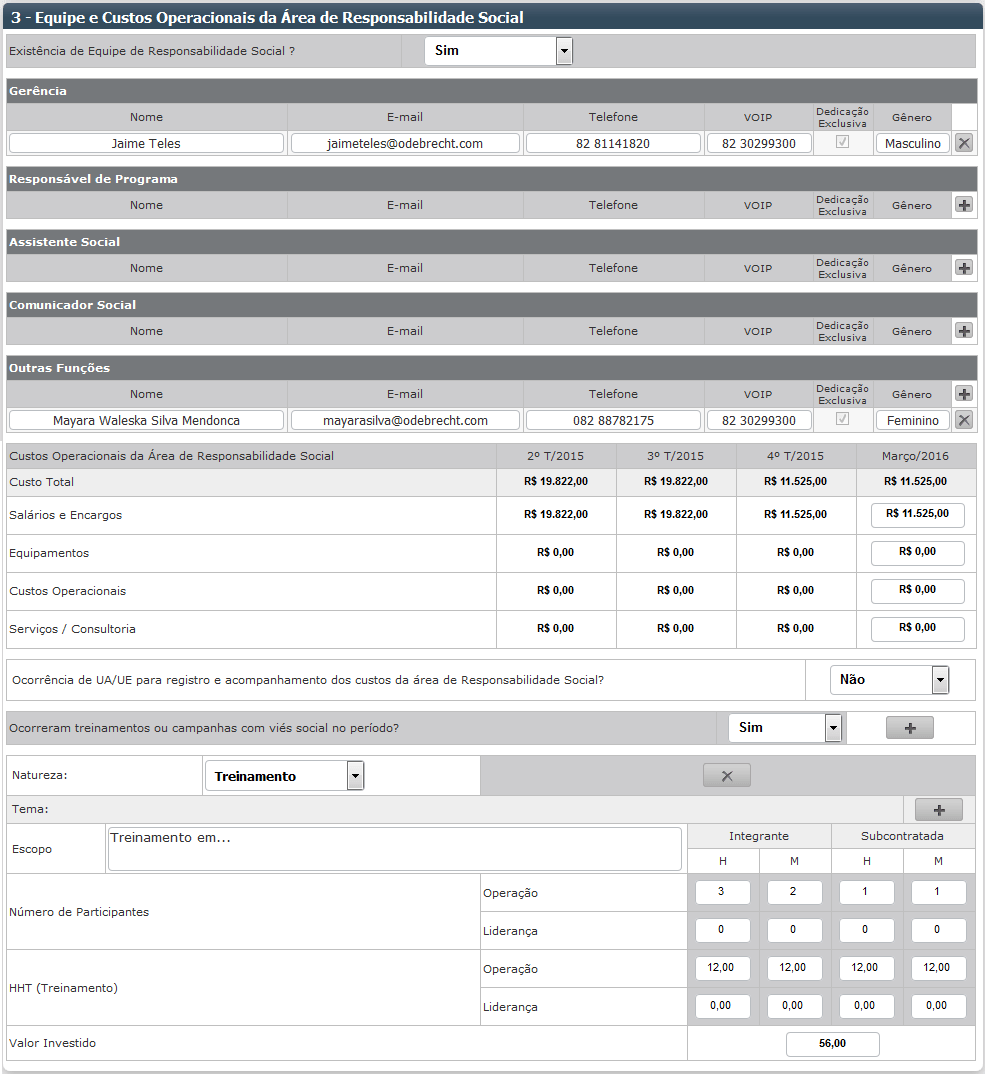Remove Jaime Teles row from Gerência
The height and width of the screenshot is (1075, 988).
click(964, 143)
